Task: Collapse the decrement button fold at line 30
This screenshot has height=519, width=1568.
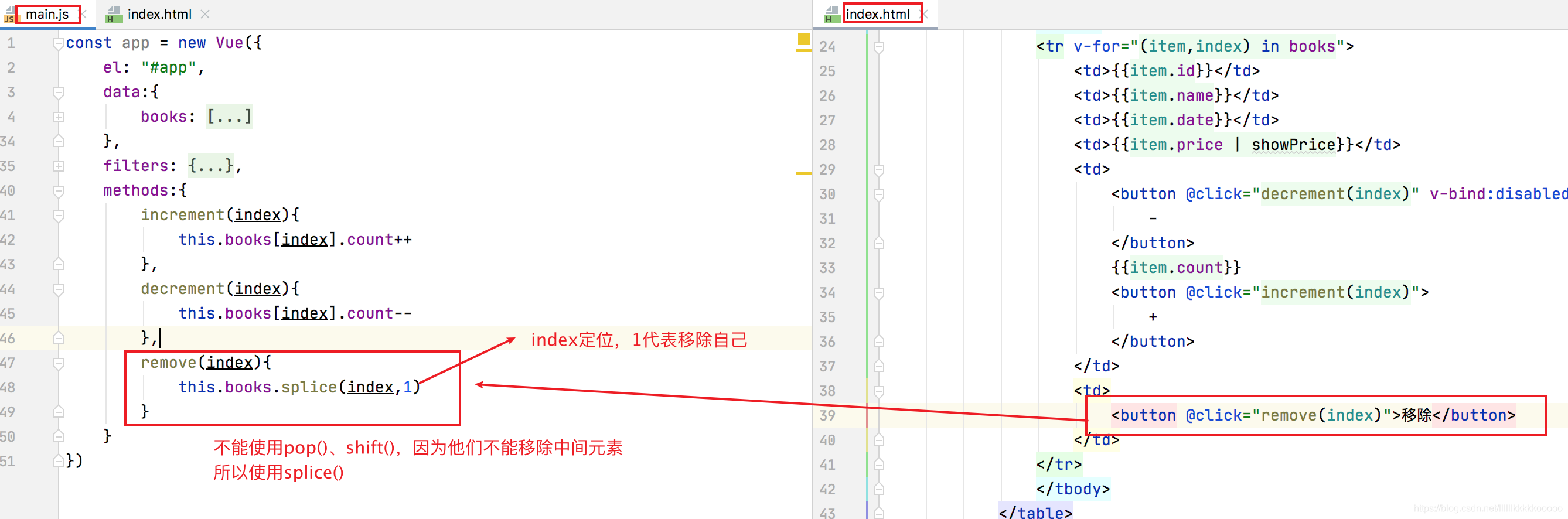Action: 878,194
